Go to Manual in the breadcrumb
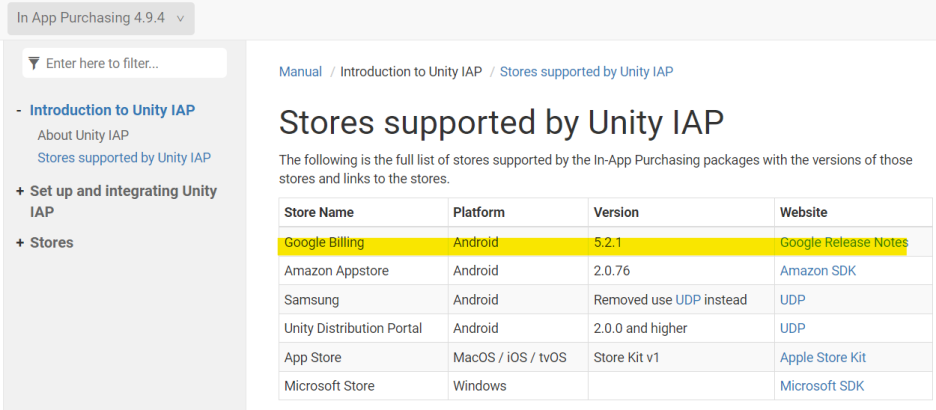 pos(300,72)
